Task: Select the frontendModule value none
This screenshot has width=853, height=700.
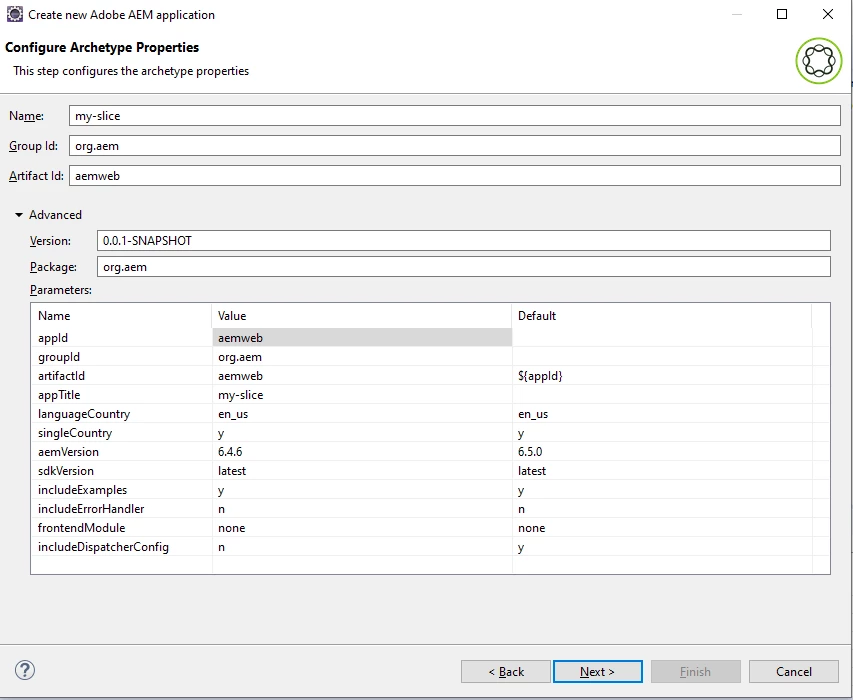Action: point(232,528)
